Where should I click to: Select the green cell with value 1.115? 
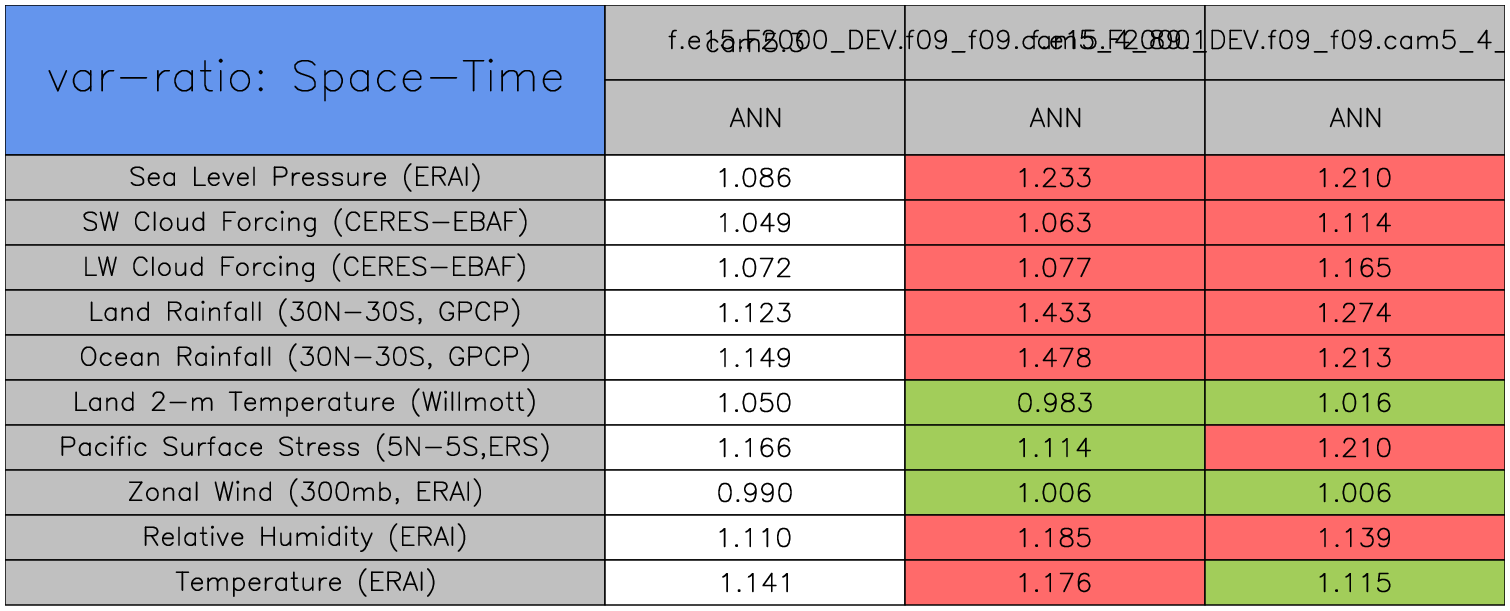click(x=1355, y=583)
